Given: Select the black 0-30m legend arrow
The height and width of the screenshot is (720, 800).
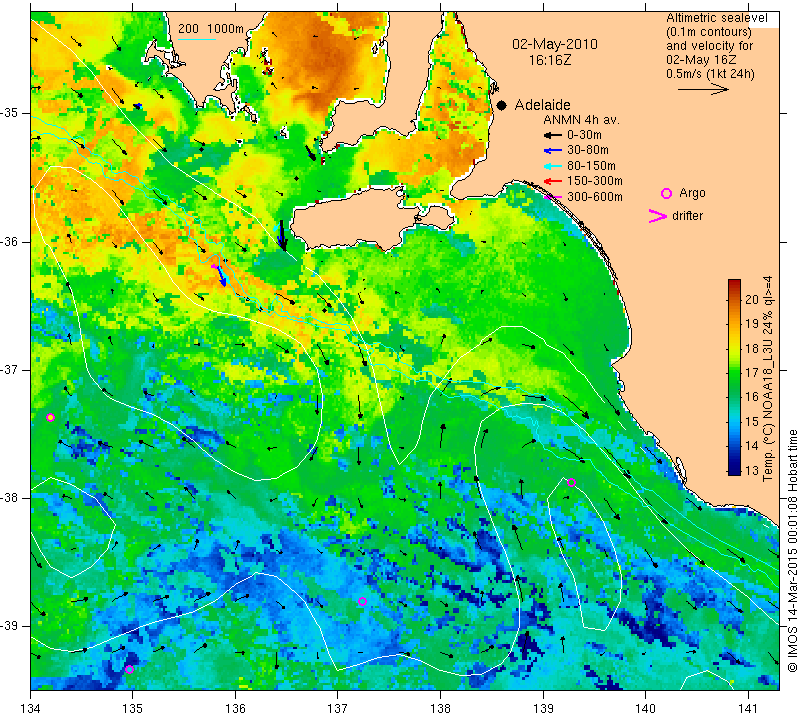Looking at the screenshot, I should [553, 135].
